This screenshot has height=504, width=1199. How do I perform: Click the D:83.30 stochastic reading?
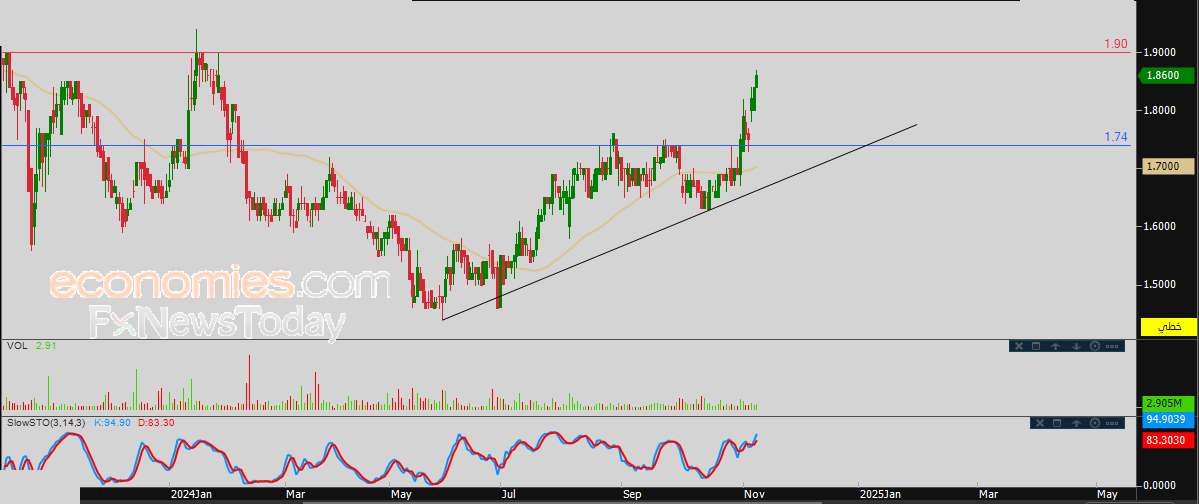157,422
